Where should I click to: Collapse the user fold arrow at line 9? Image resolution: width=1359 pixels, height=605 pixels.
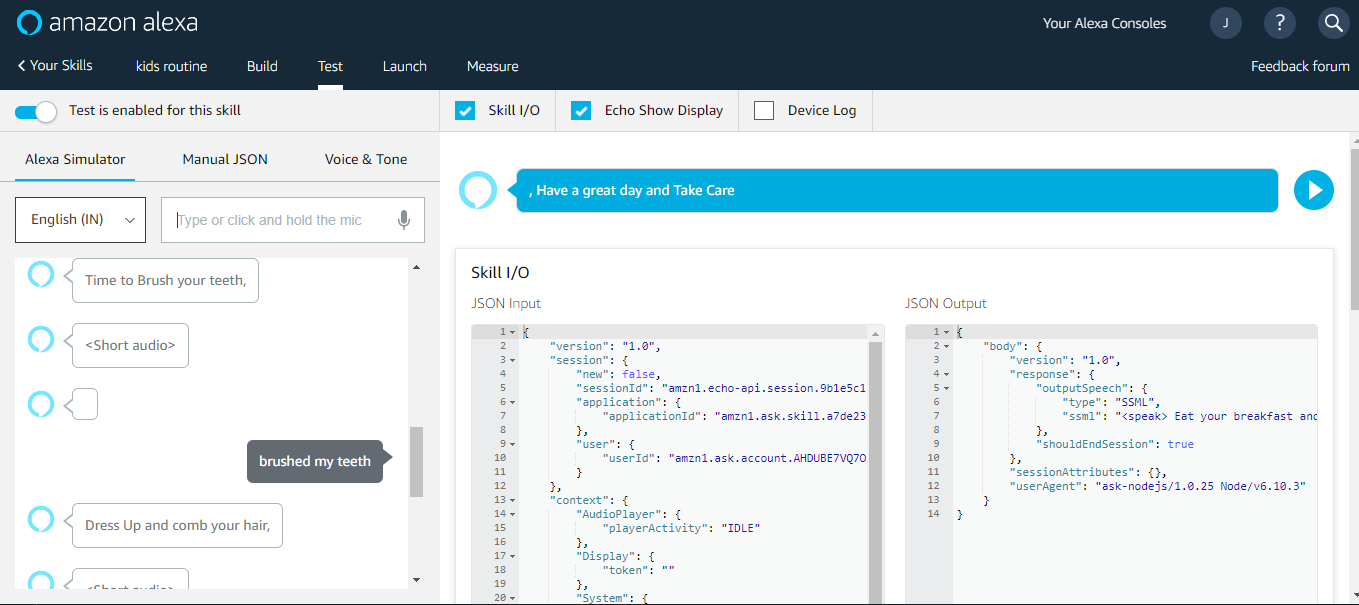[513, 444]
